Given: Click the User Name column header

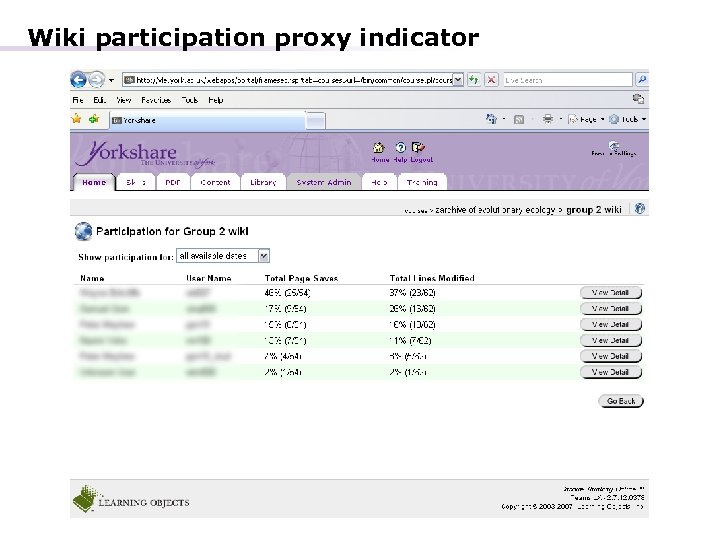Looking at the screenshot, I should click(208, 278).
